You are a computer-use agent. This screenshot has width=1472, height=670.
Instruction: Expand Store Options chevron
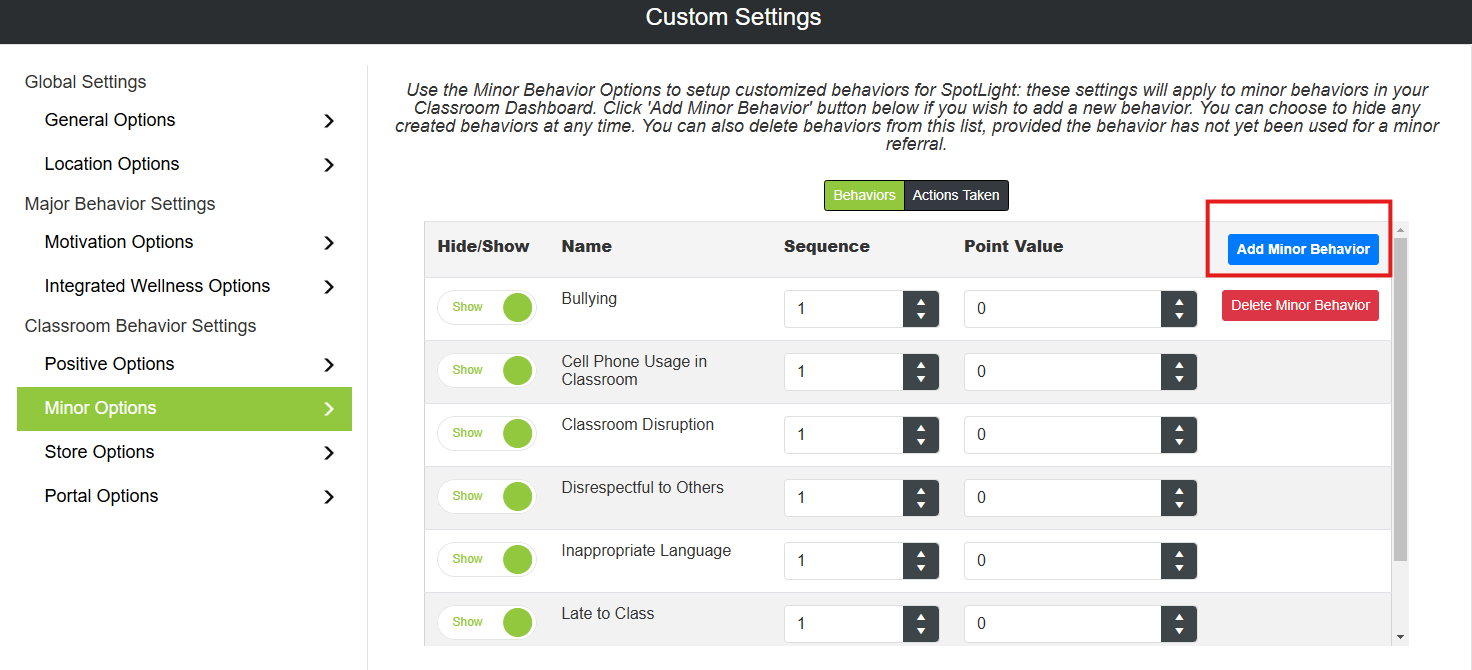pos(329,453)
